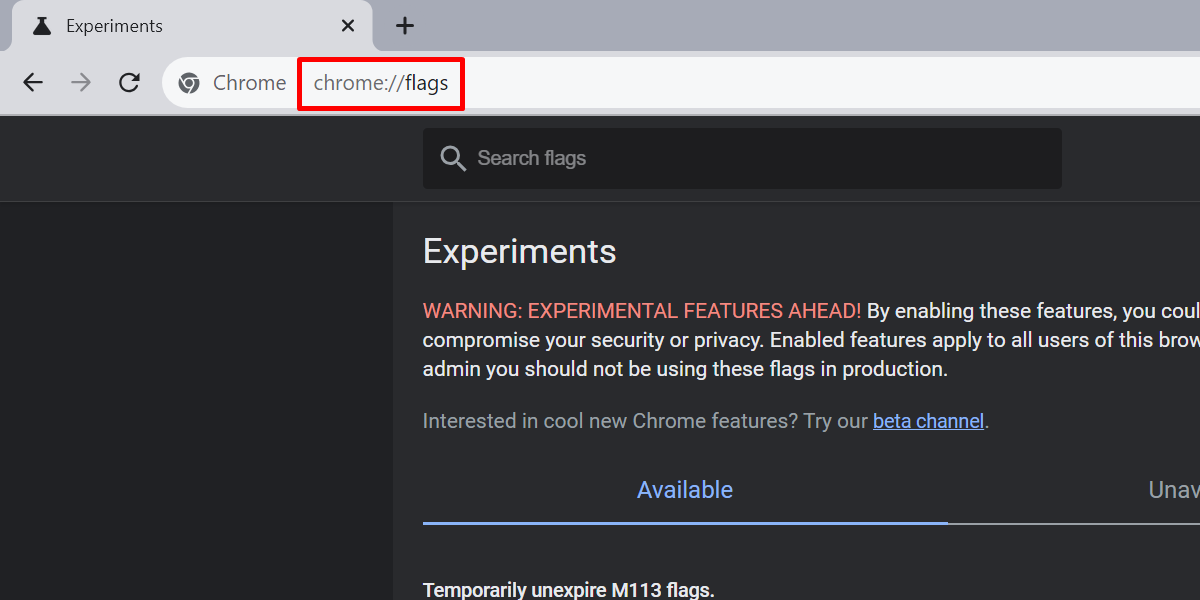Screen dimensions: 1200x600
Task: Follow the beta channel link
Action: [x=928, y=420]
